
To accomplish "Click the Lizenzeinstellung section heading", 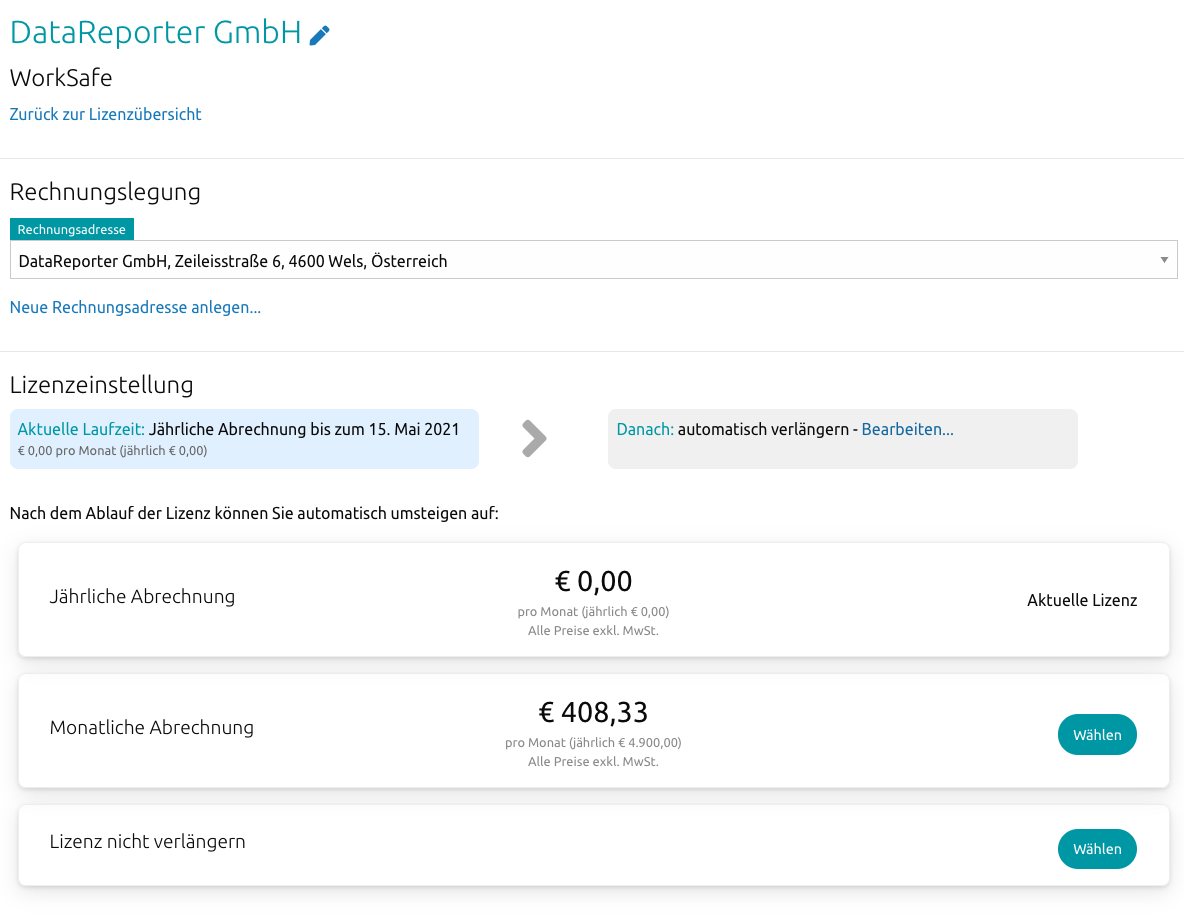I will [101, 385].
